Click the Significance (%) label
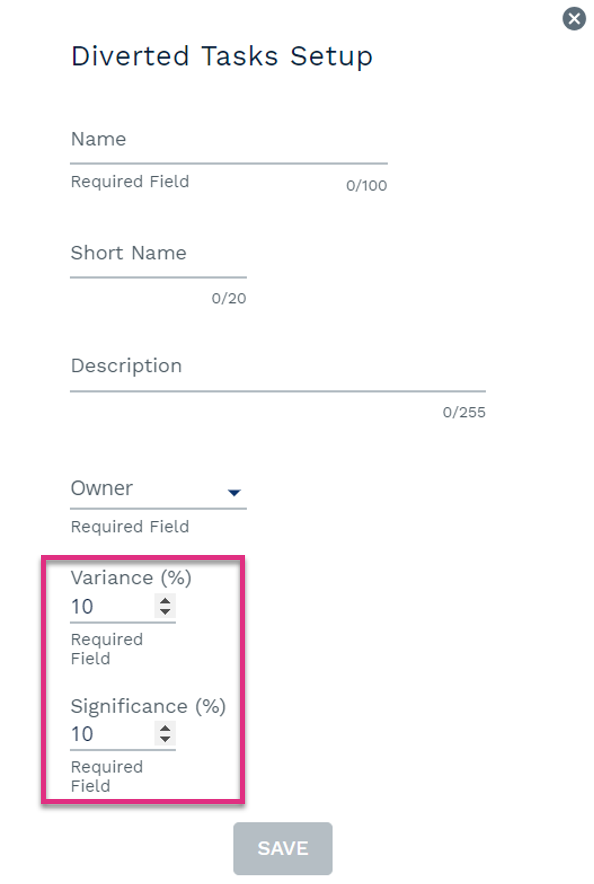Screen dimensions: 594x884 pos(148,706)
